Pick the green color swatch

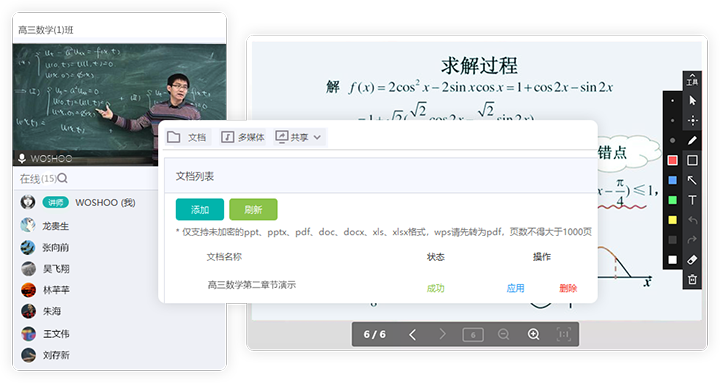pos(672,200)
